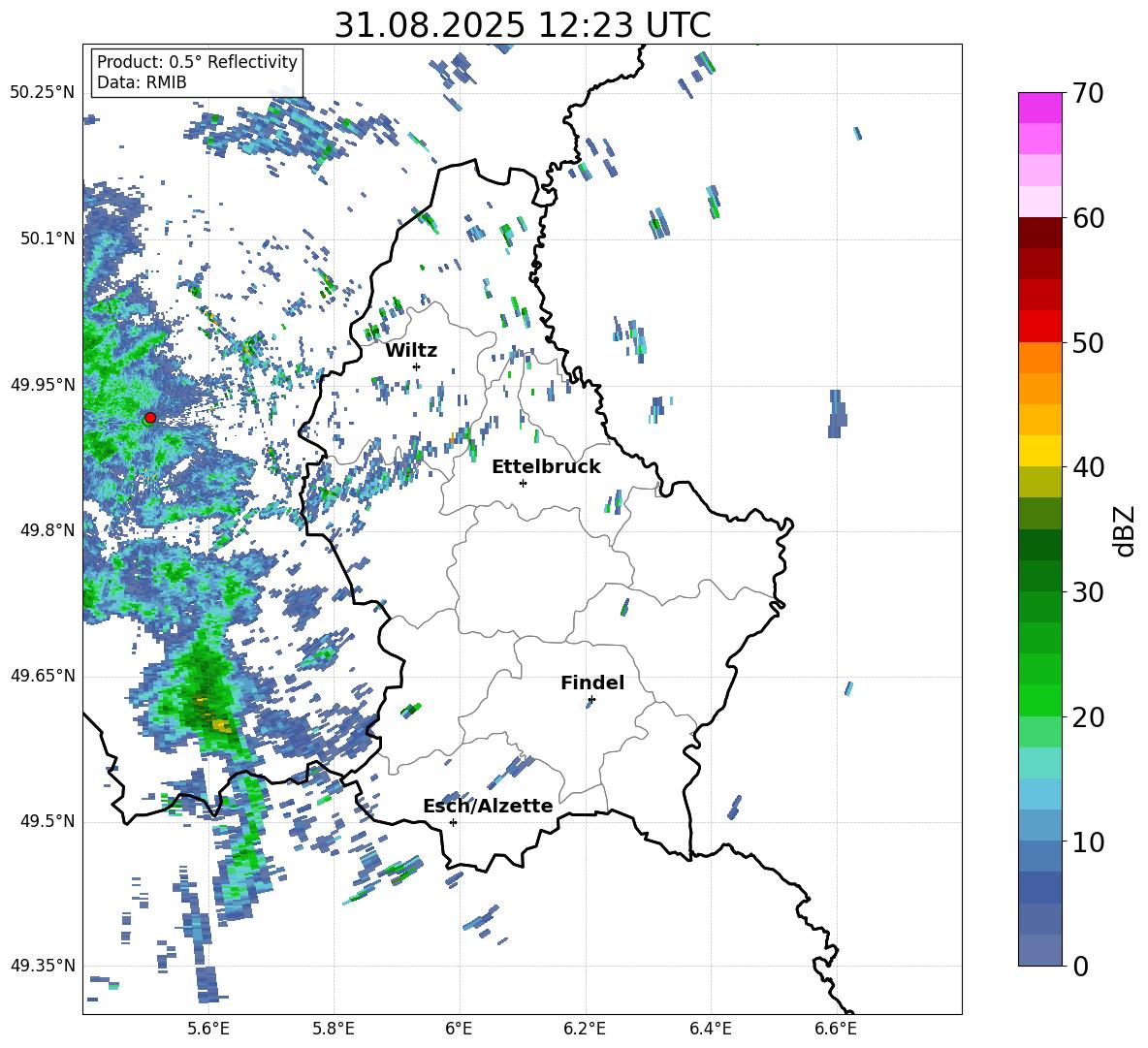Click the 40 value on colorbar

(x=1088, y=467)
